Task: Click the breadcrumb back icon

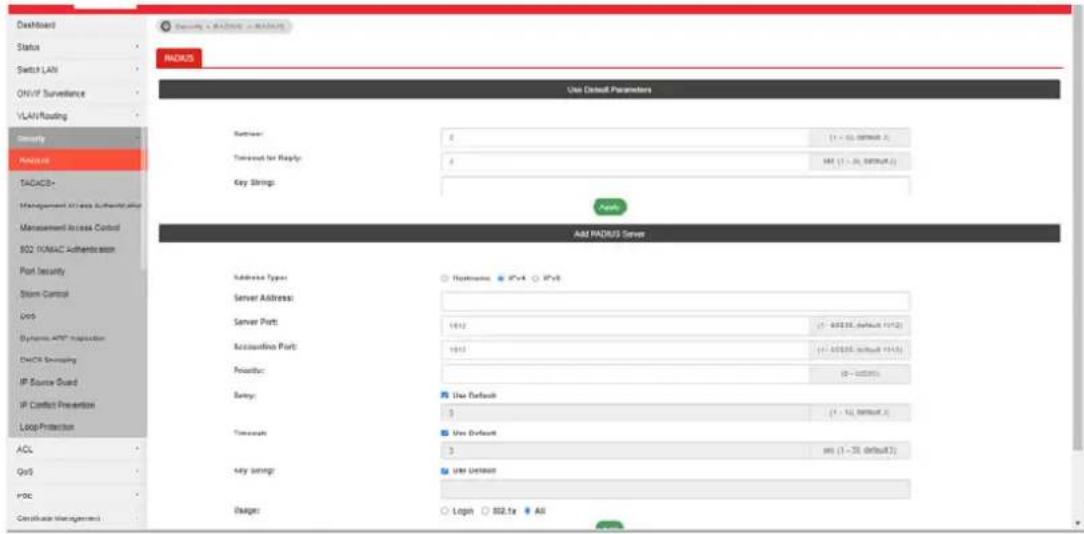Action: pyautogui.click(x=166, y=26)
